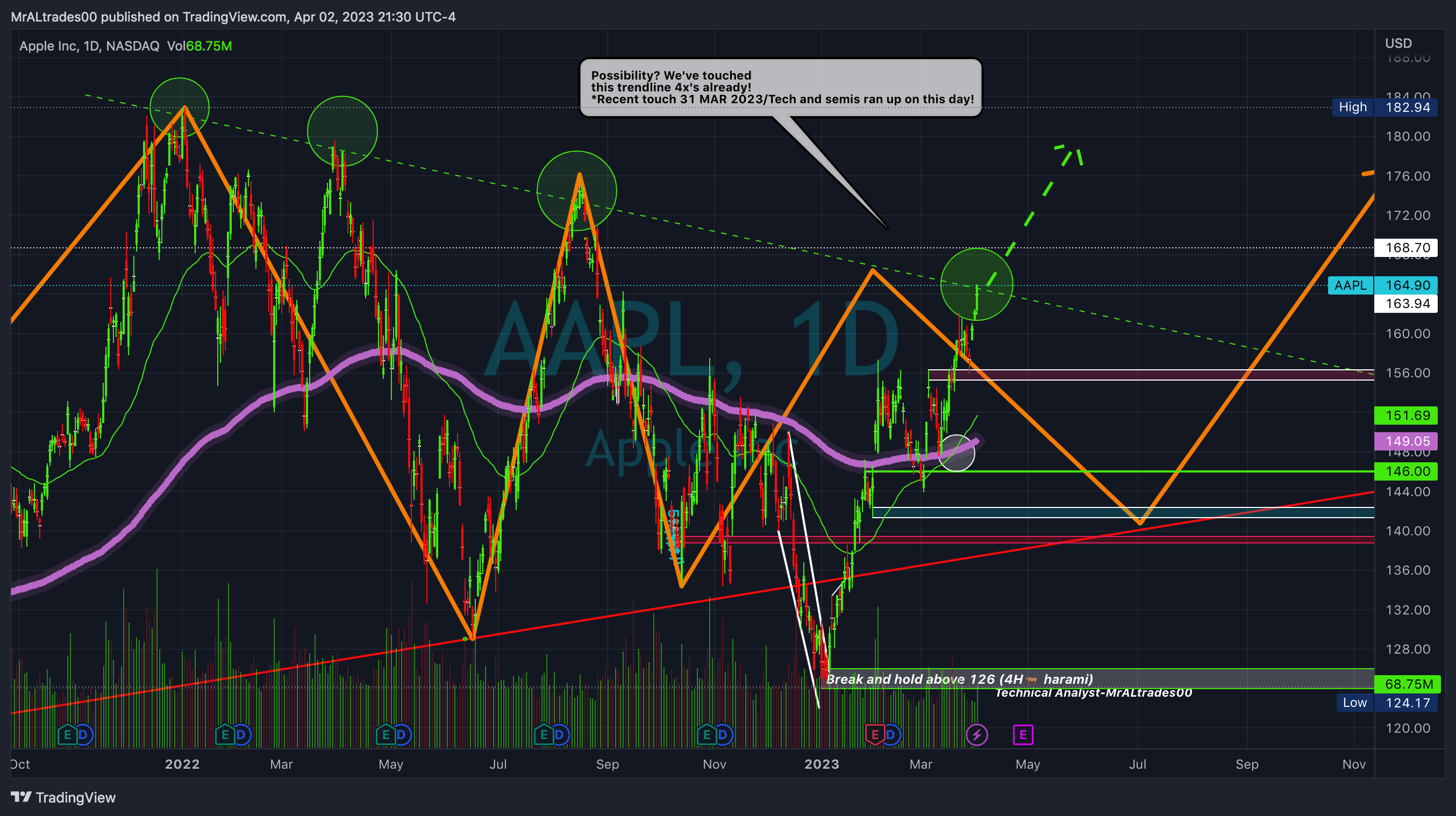Viewport: 1456px width, 816px height.
Task: Click the green 146.00 level tag
Action: 1405,471
